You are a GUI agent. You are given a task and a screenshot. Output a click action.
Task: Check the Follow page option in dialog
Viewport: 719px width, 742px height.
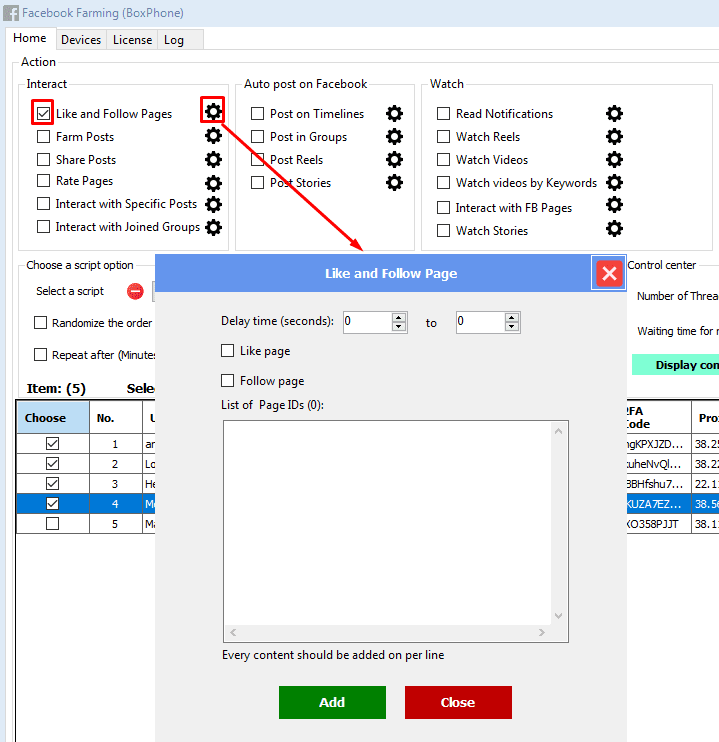pyautogui.click(x=227, y=380)
